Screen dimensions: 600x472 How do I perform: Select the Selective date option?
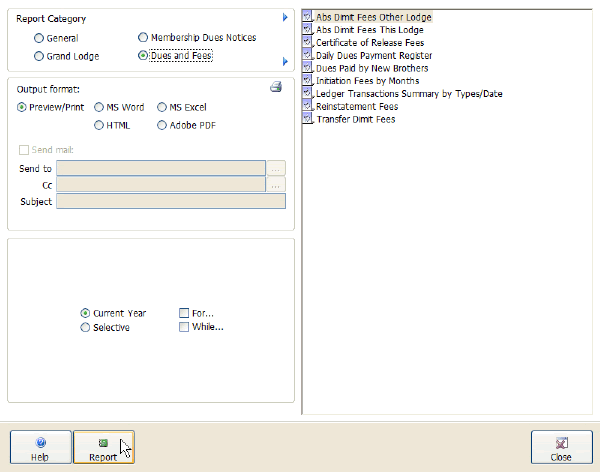[85, 328]
